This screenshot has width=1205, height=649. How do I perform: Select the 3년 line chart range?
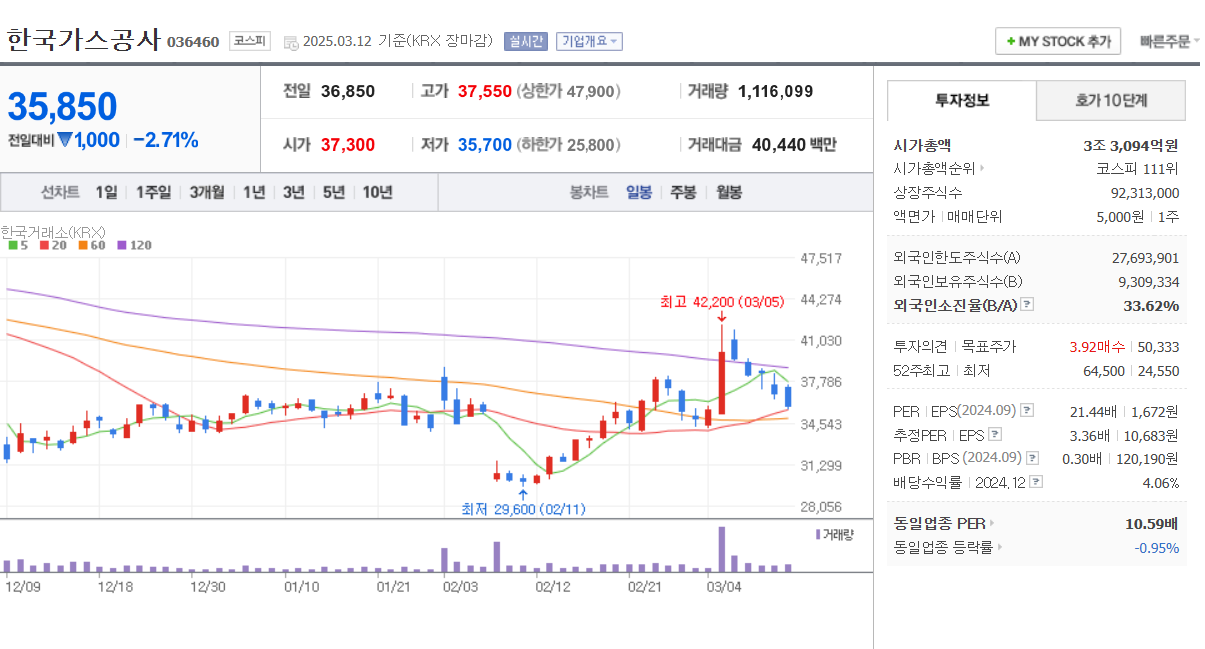pos(293,192)
